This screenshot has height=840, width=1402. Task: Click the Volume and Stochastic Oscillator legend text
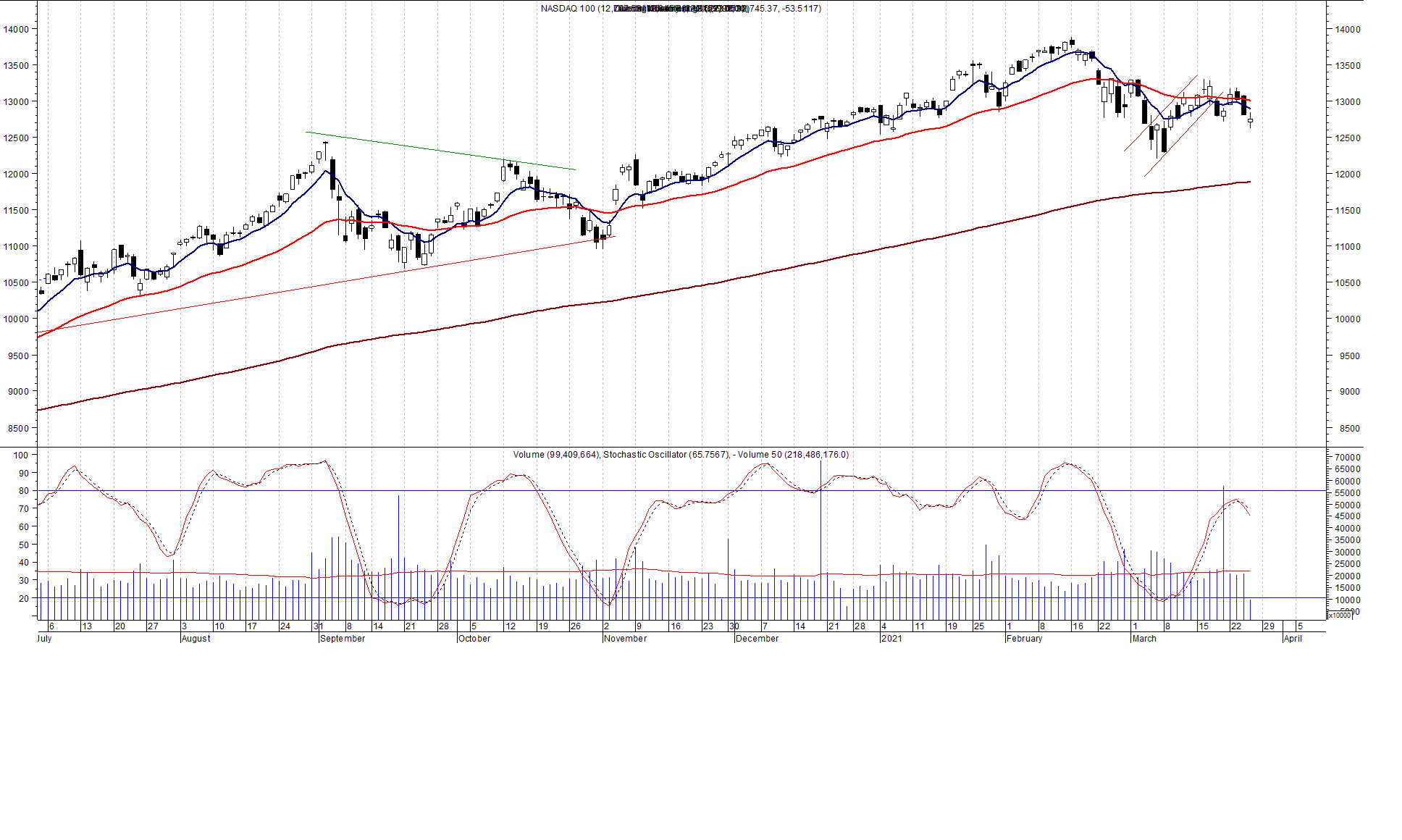[x=681, y=455]
